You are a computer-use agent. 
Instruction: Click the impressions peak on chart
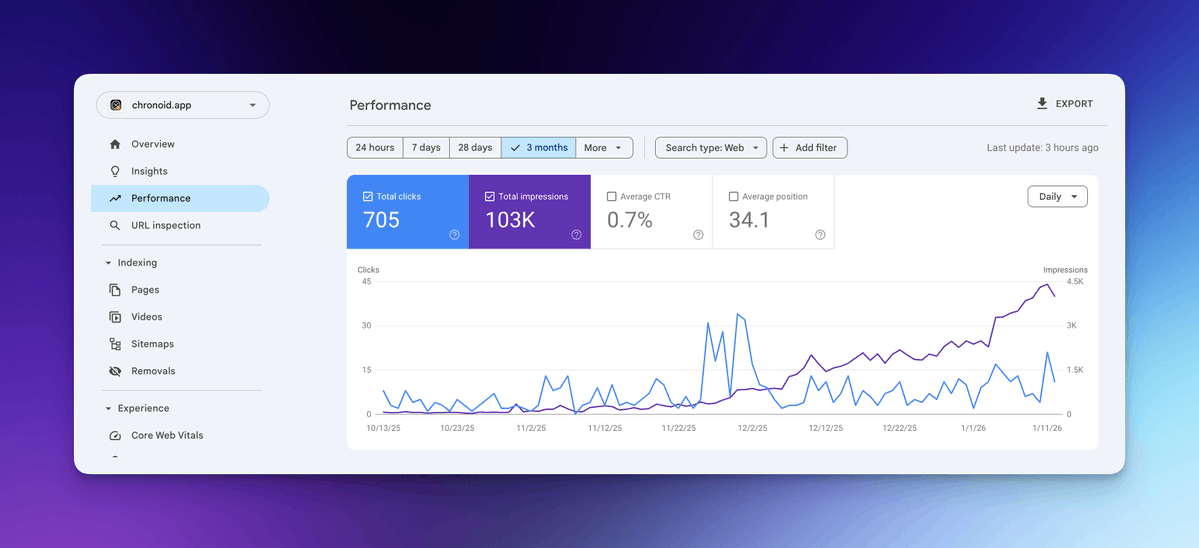tap(1047, 285)
